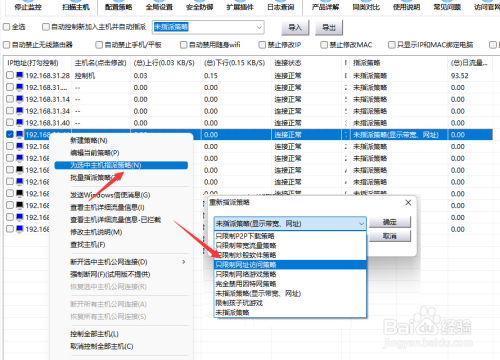Click the computer icon beside 192.168.31.14

tap(20, 99)
